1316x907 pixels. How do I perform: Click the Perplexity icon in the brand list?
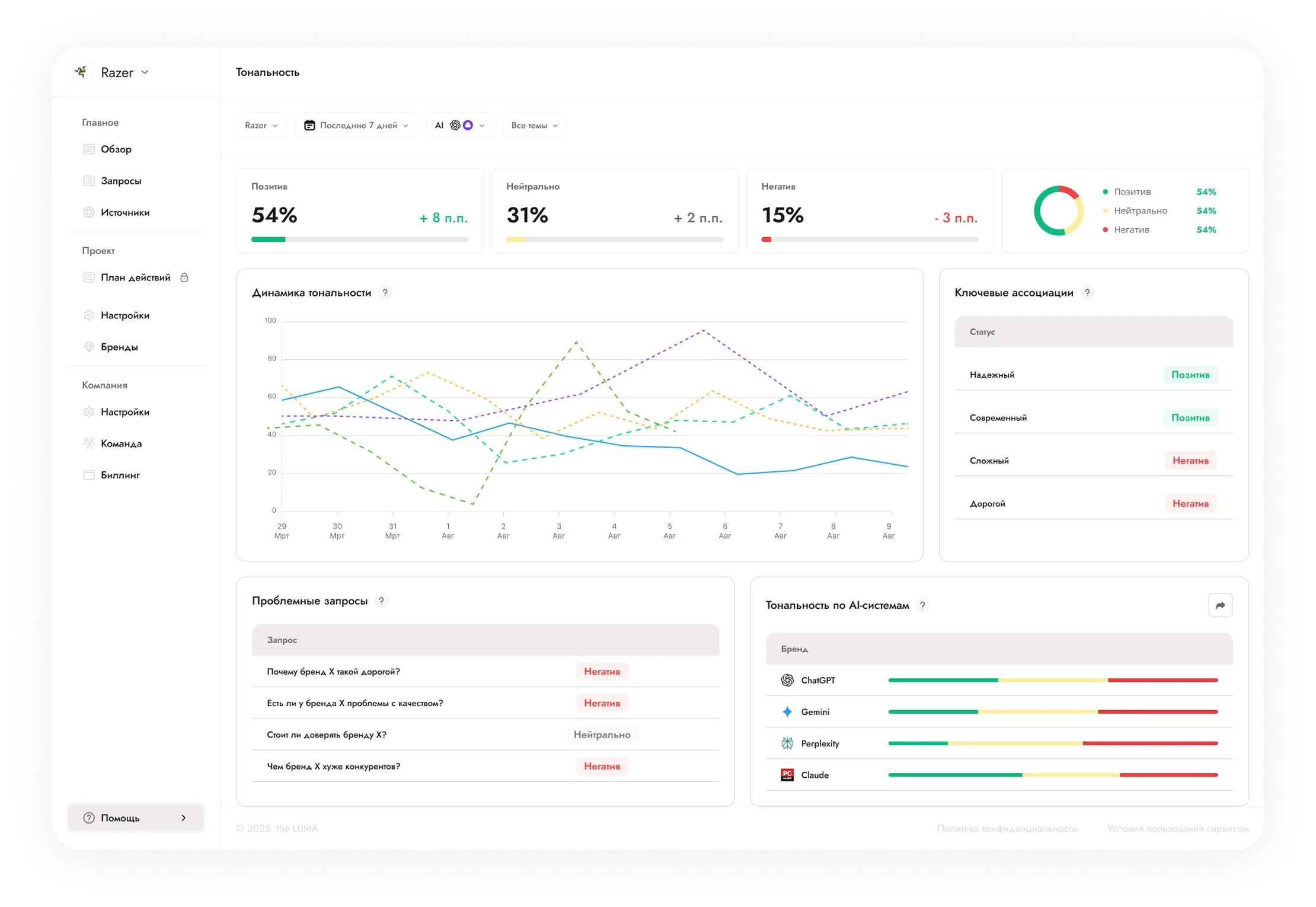coord(787,743)
